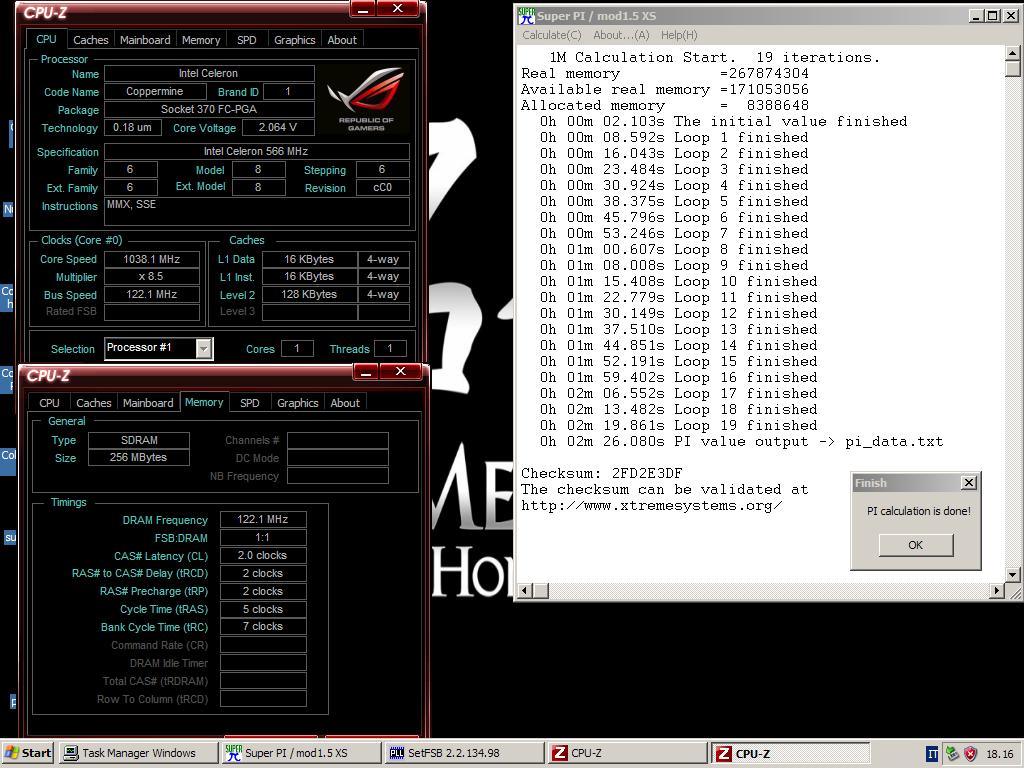The image size is (1024, 768).
Task: Click the Coppermine code name field
Action: tap(155, 91)
